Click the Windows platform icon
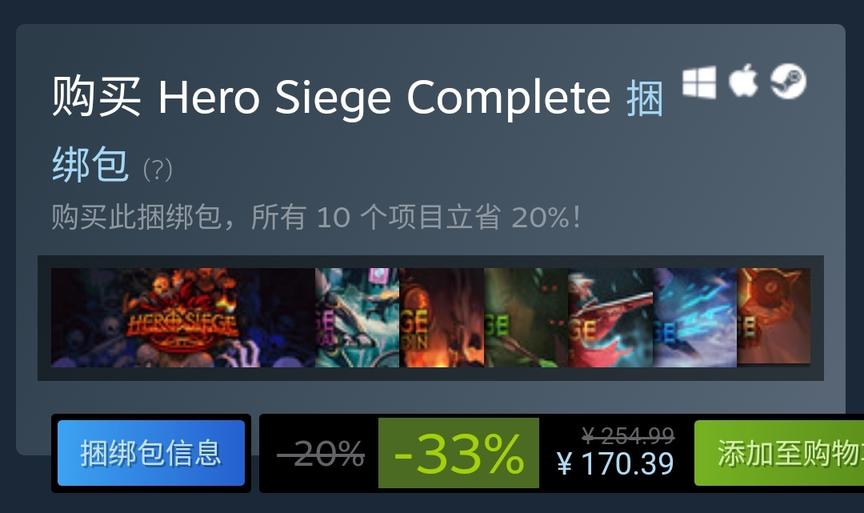This screenshot has height=513, width=864. (699, 83)
